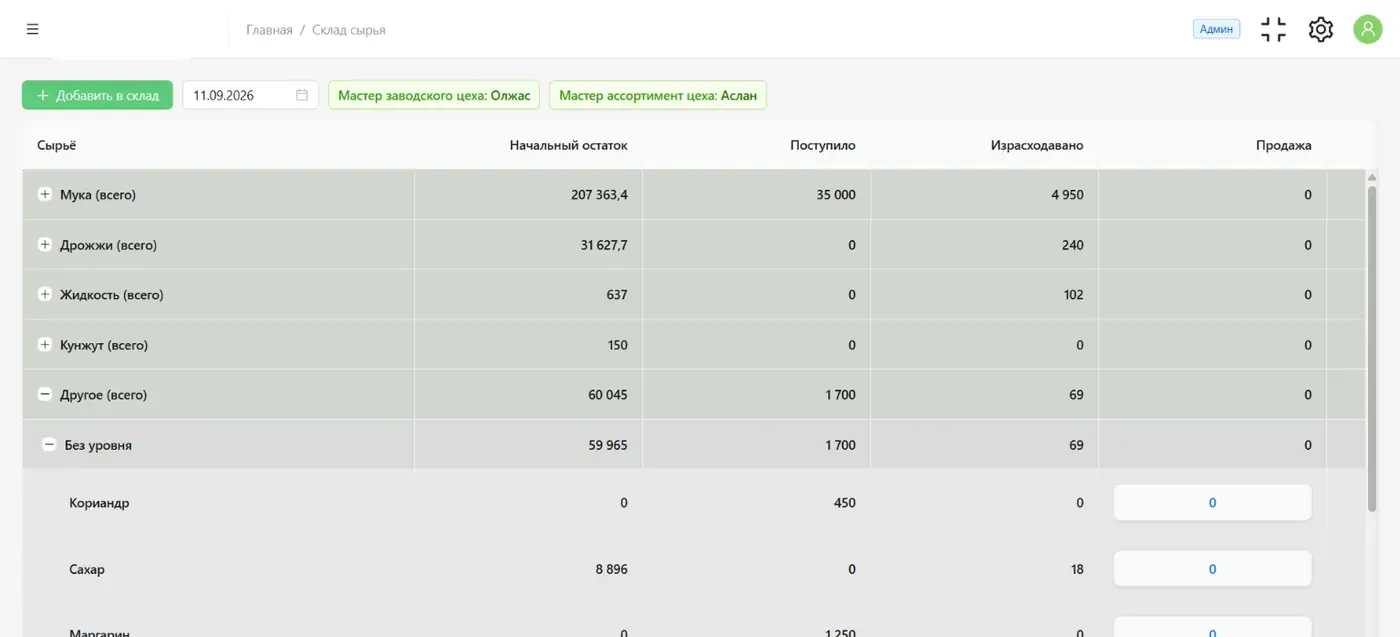1400x637 pixels.
Task: Open settings via the gear icon
Action: pos(1321,30)
